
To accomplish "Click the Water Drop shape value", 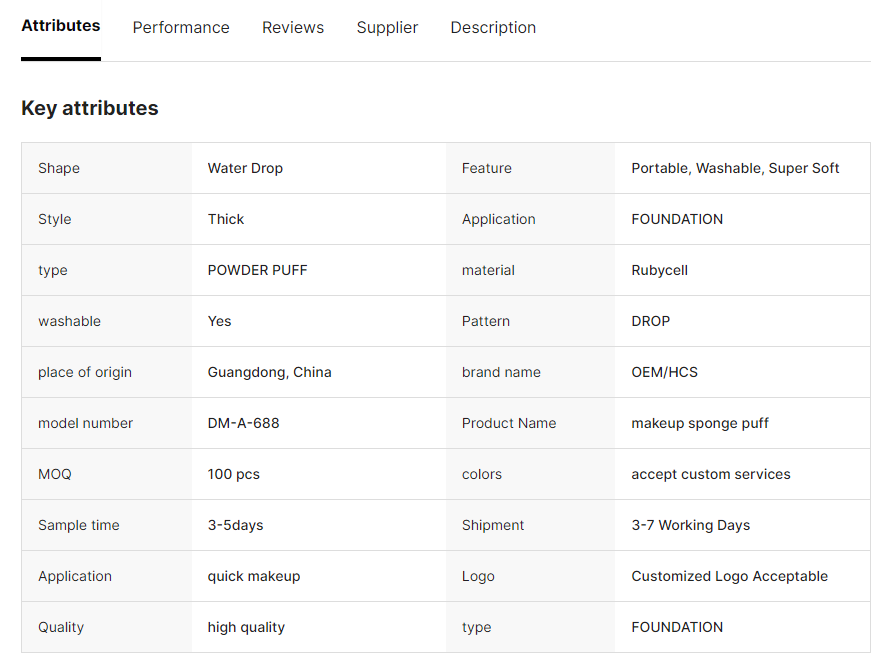I will [x=245, y=168].
